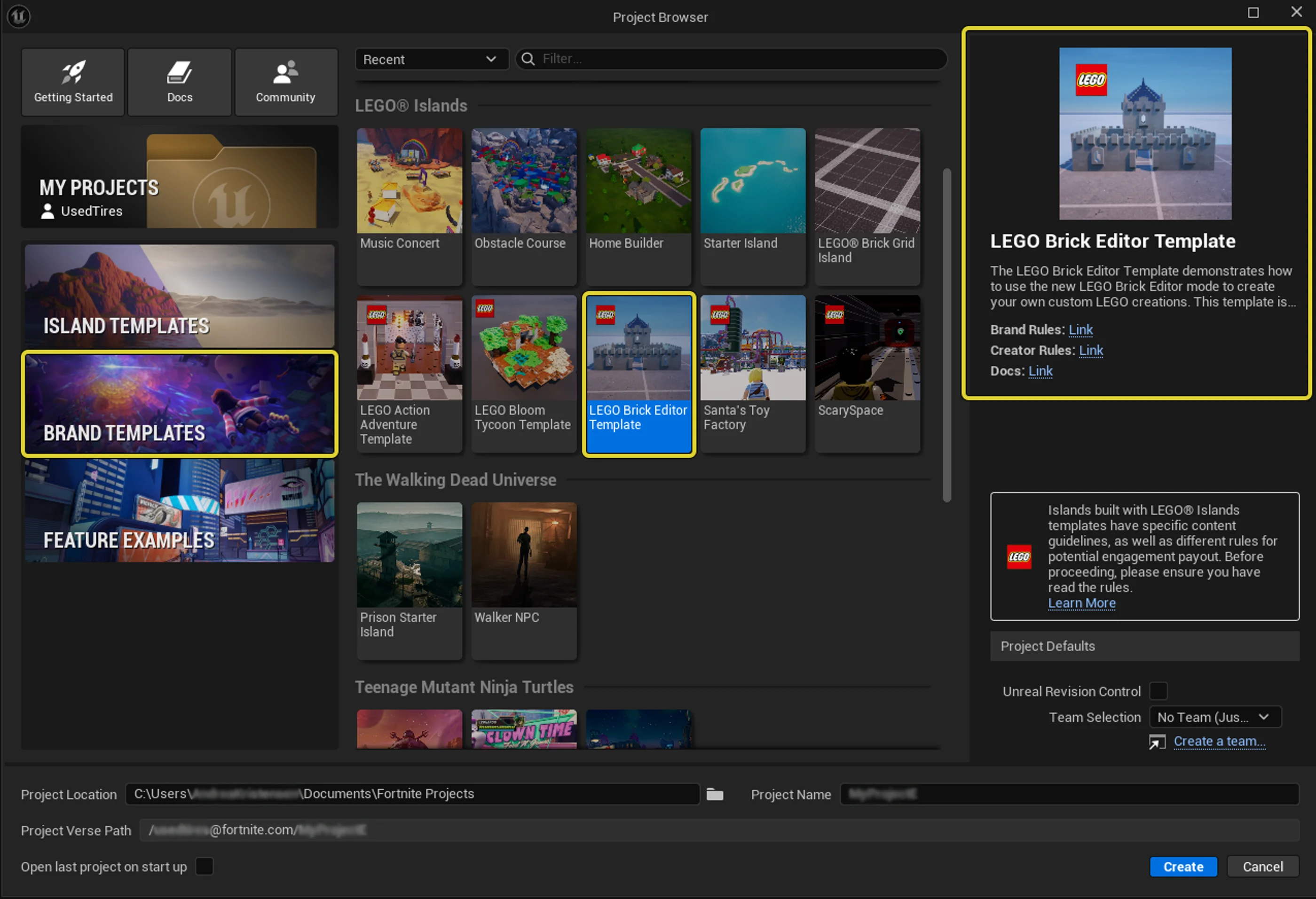Follow the Learn More link

coord(1081,603)
